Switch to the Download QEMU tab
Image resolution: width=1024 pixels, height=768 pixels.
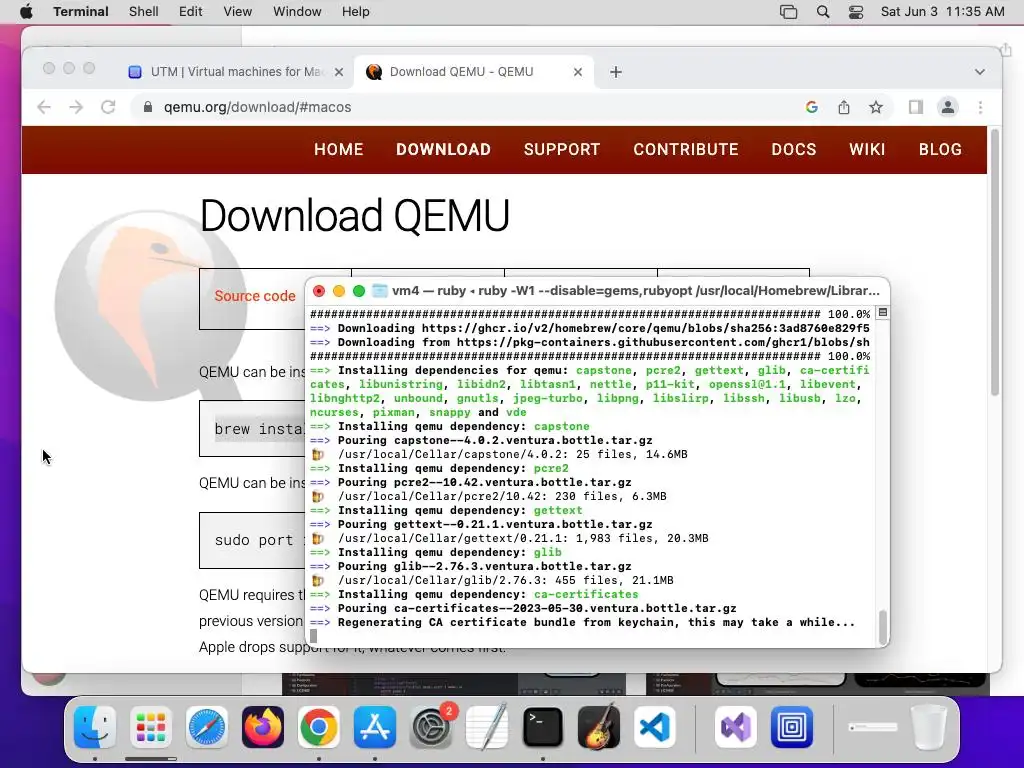tap(473, 72)
